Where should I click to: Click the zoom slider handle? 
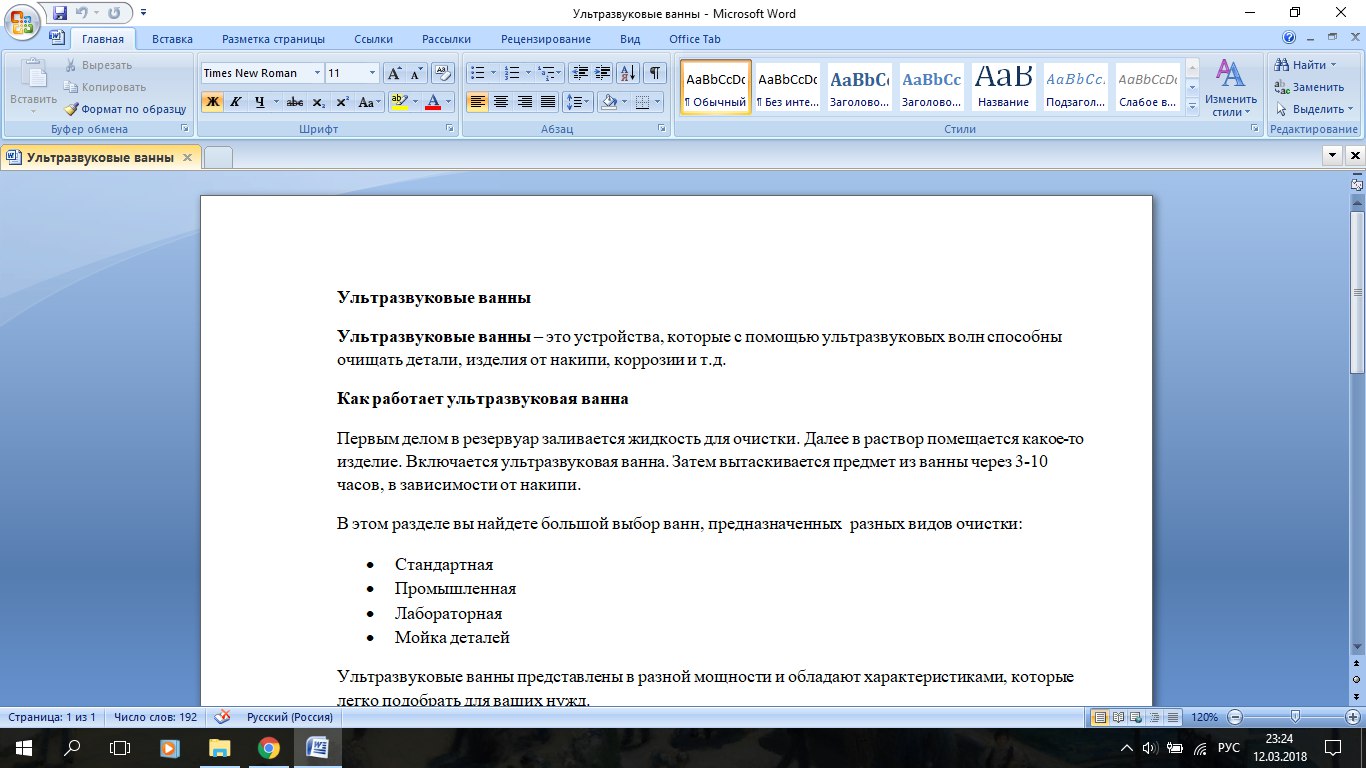1296,717
